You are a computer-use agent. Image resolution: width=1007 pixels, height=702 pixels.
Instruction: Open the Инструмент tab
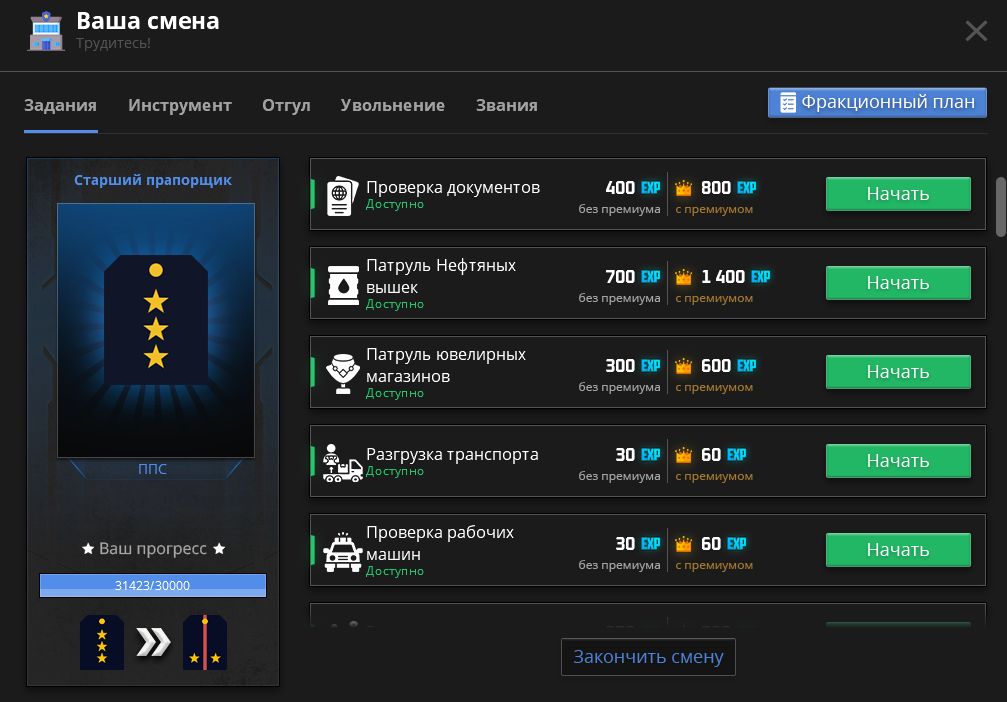click(x=180, y=105)
